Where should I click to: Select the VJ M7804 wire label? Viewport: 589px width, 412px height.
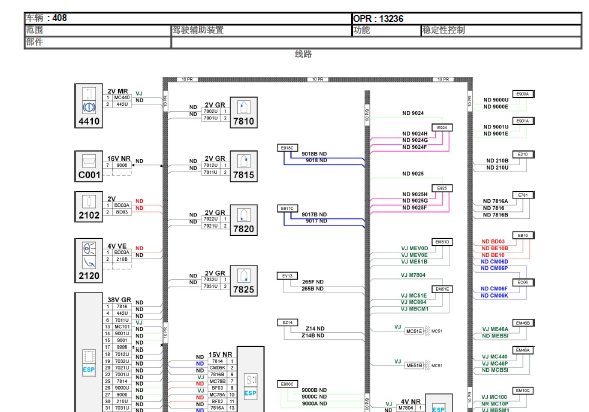pos(413,275)
